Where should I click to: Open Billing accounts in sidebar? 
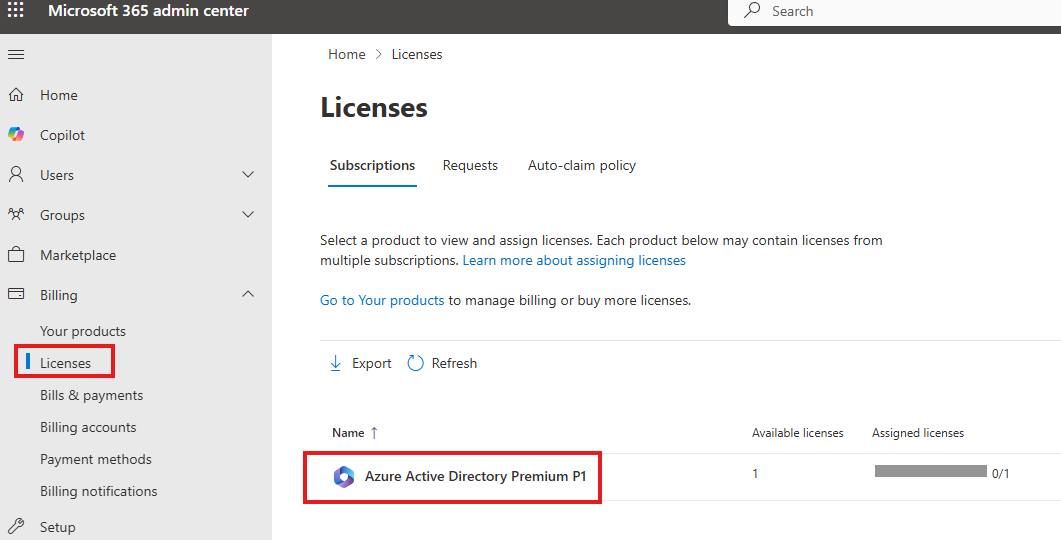88,427
